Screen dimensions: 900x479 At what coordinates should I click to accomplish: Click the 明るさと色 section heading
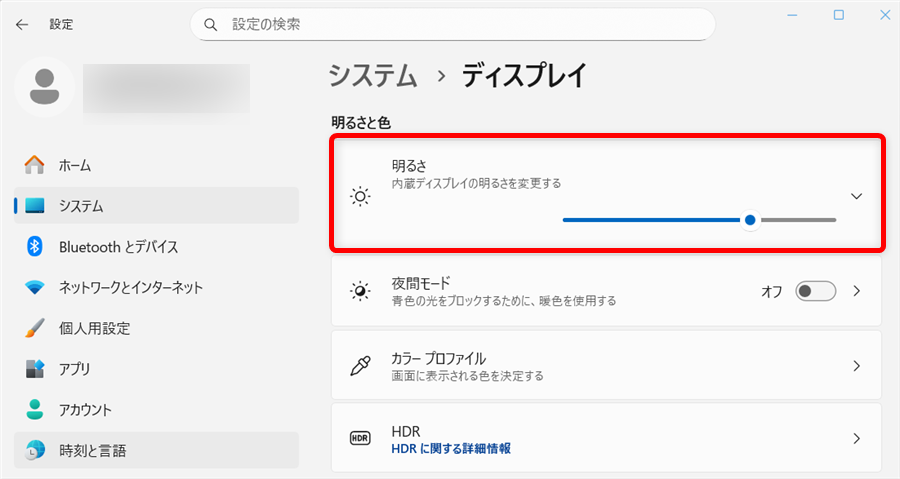click(361, 122)
